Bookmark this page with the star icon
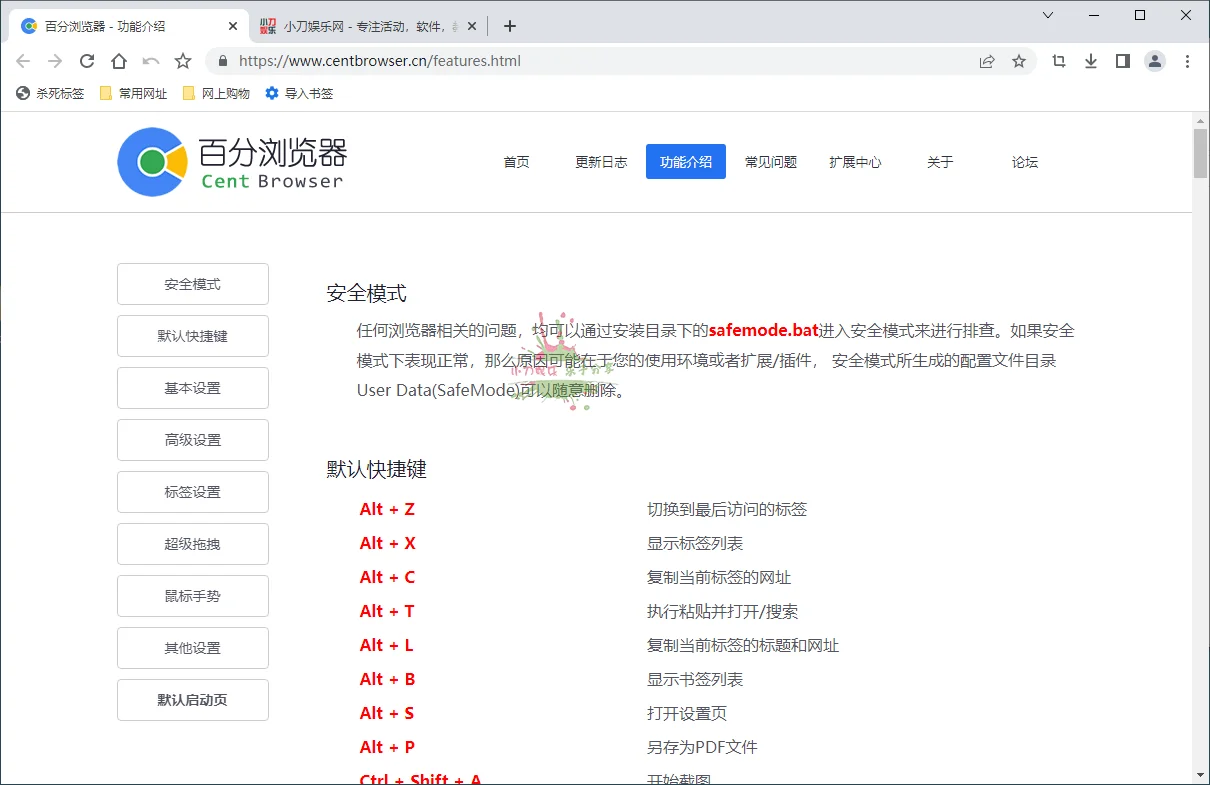This screenshot has width=1210, height=785. tap(1019, 61)
